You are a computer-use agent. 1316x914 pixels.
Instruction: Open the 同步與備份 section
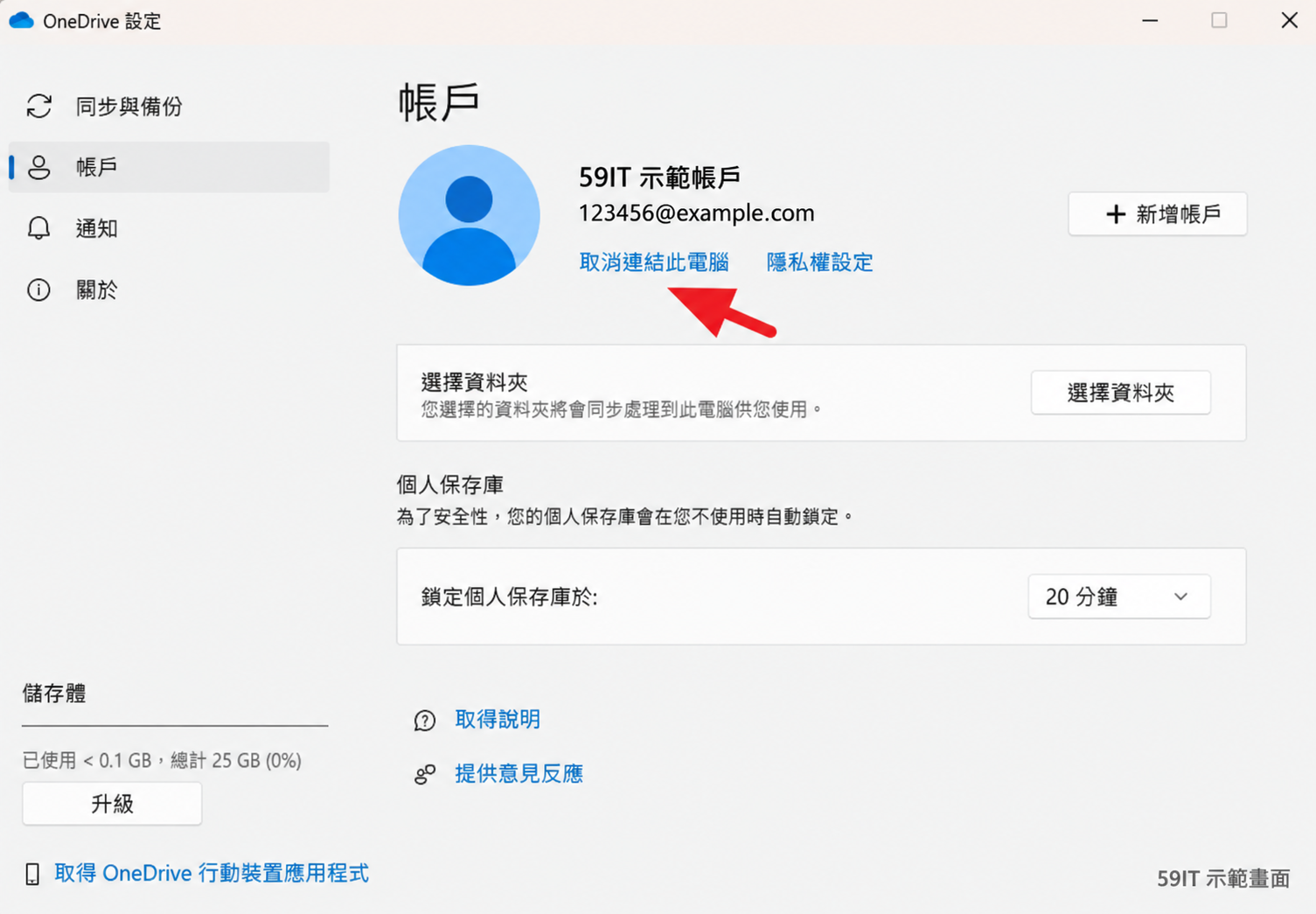pyautogui.click(x=169, y=106)
